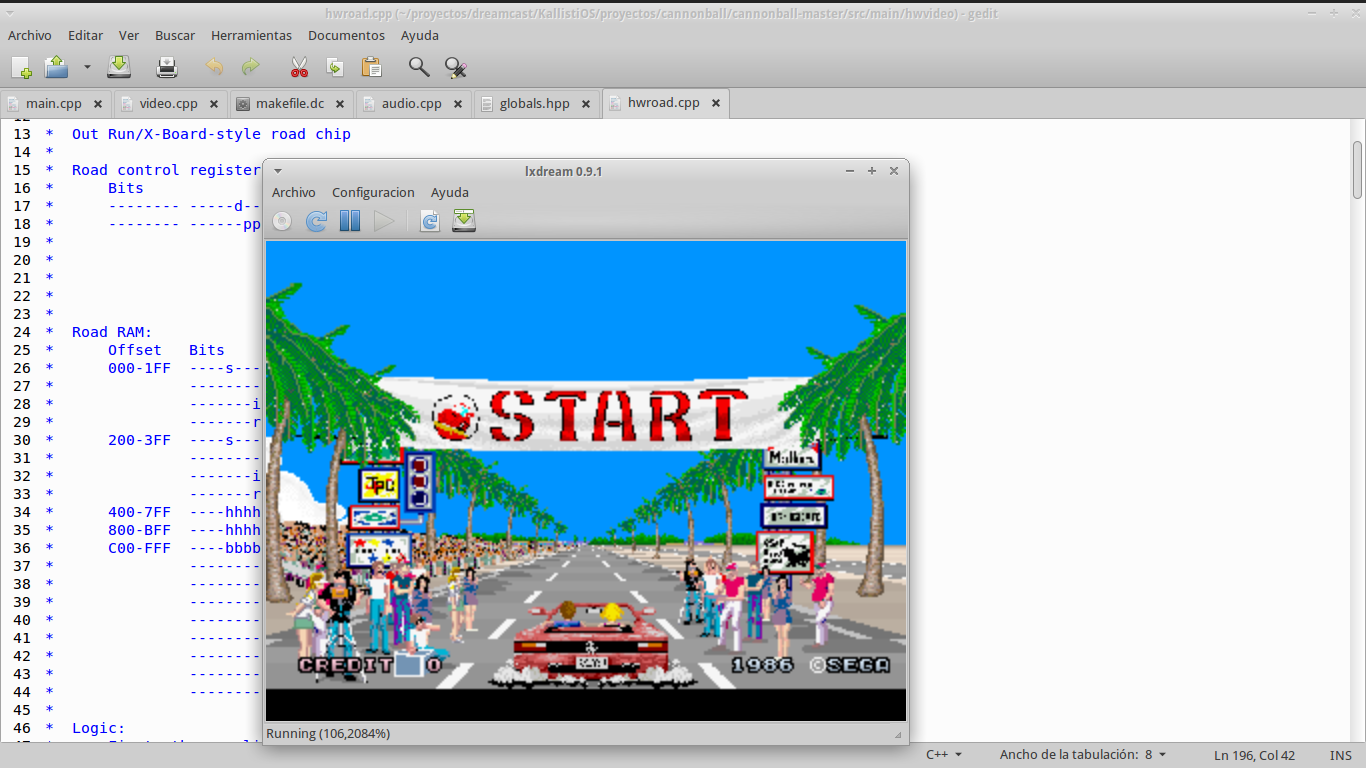Close the main.cpp tab
The image size is (1366, 768).
[x=98, y=104]
